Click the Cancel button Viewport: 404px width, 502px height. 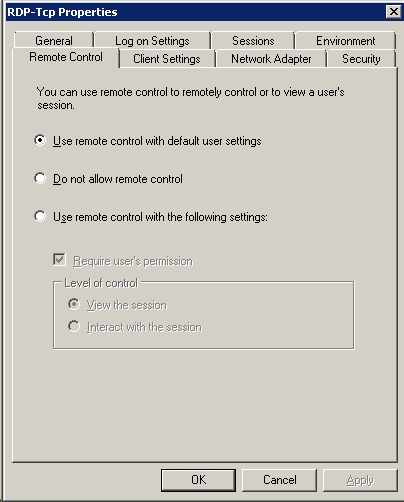click(x=279, y=480)
